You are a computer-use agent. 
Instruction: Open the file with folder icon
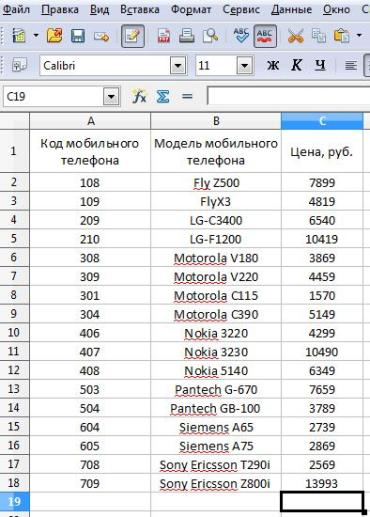pyautogui.click(x=55, y=36)
